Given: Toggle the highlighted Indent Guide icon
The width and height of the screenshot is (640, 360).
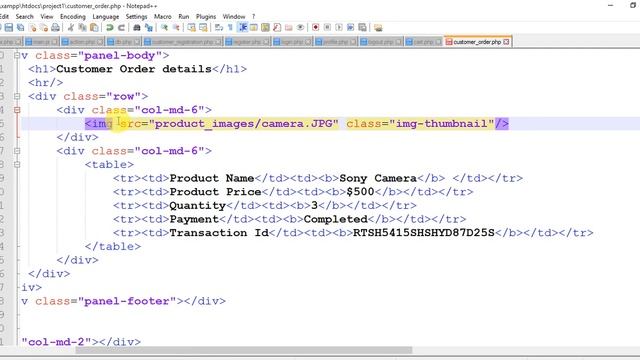Looking at the screenshot, I should click(x=243, y=28).
